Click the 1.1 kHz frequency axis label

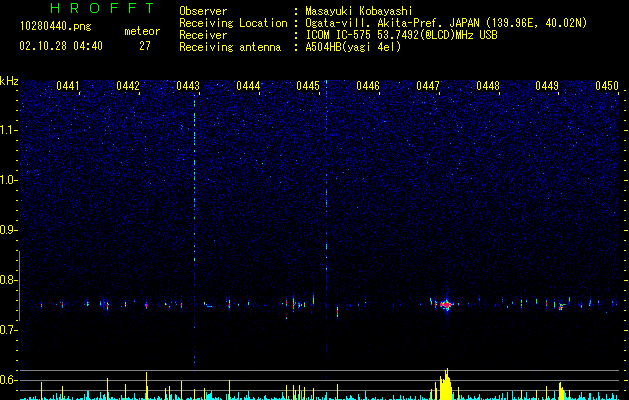tap(9, 130)
